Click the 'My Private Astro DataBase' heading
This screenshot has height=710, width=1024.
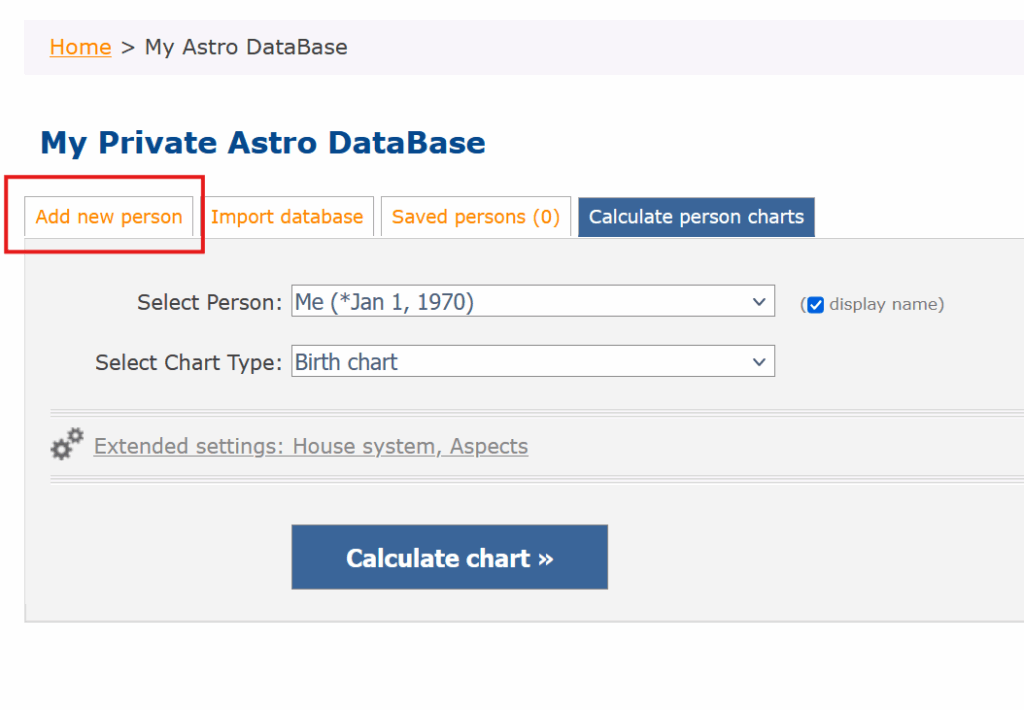[x=263, y=143]
